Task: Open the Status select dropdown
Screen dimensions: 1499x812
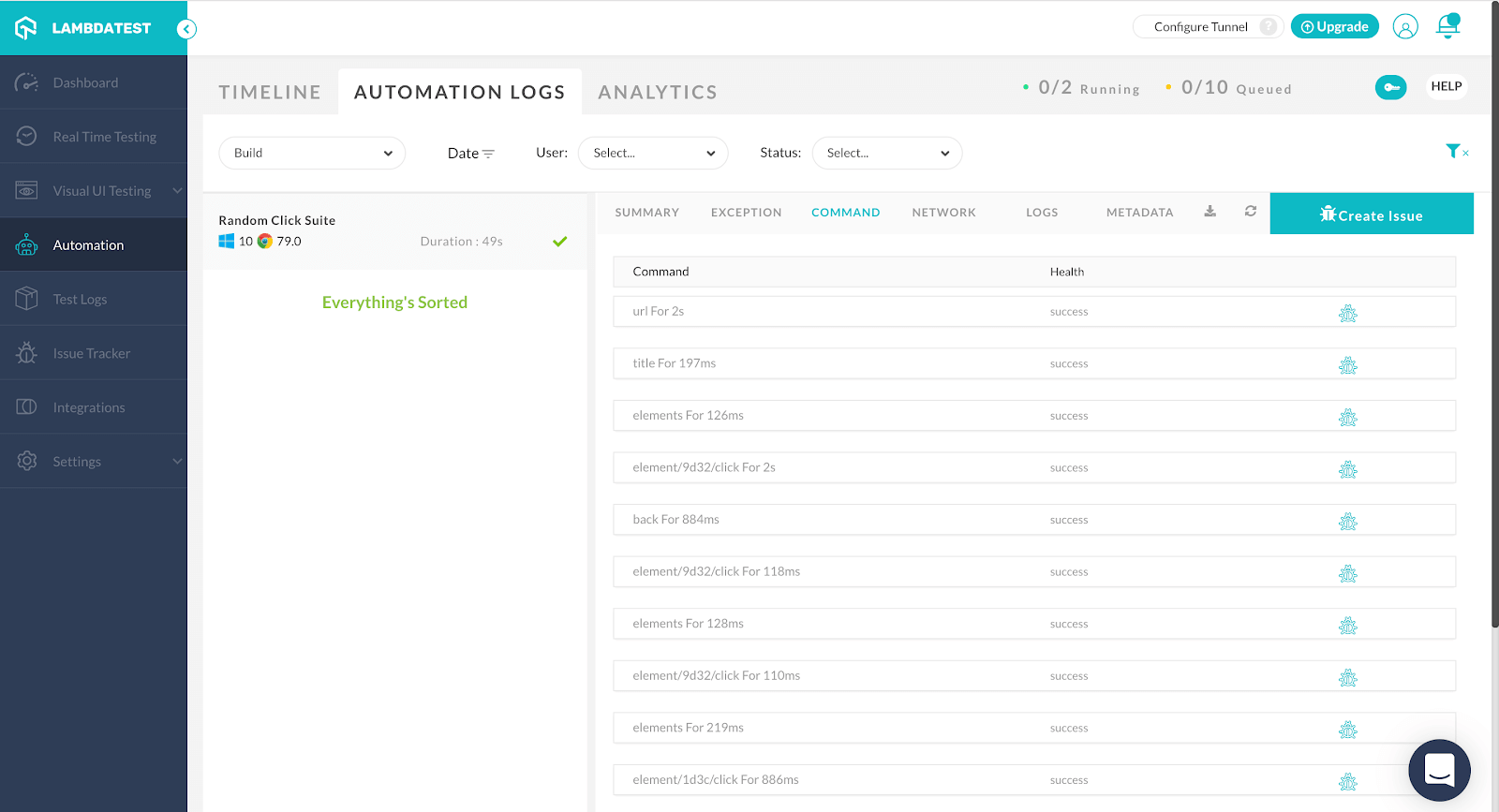Action: tap(886, 154)
